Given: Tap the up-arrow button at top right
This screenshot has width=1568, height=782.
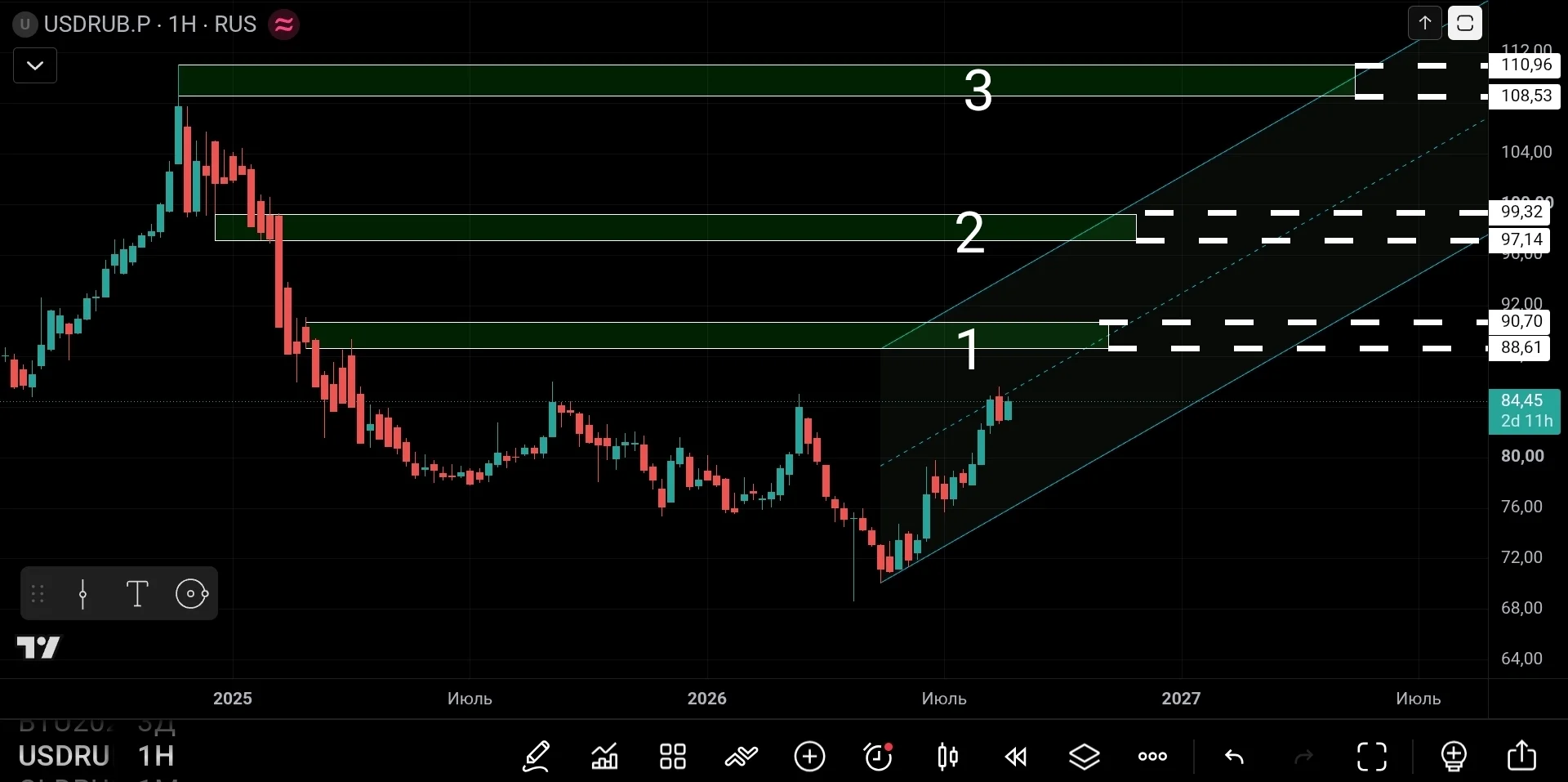Looking at the screenshot, I should [1425, 23].
